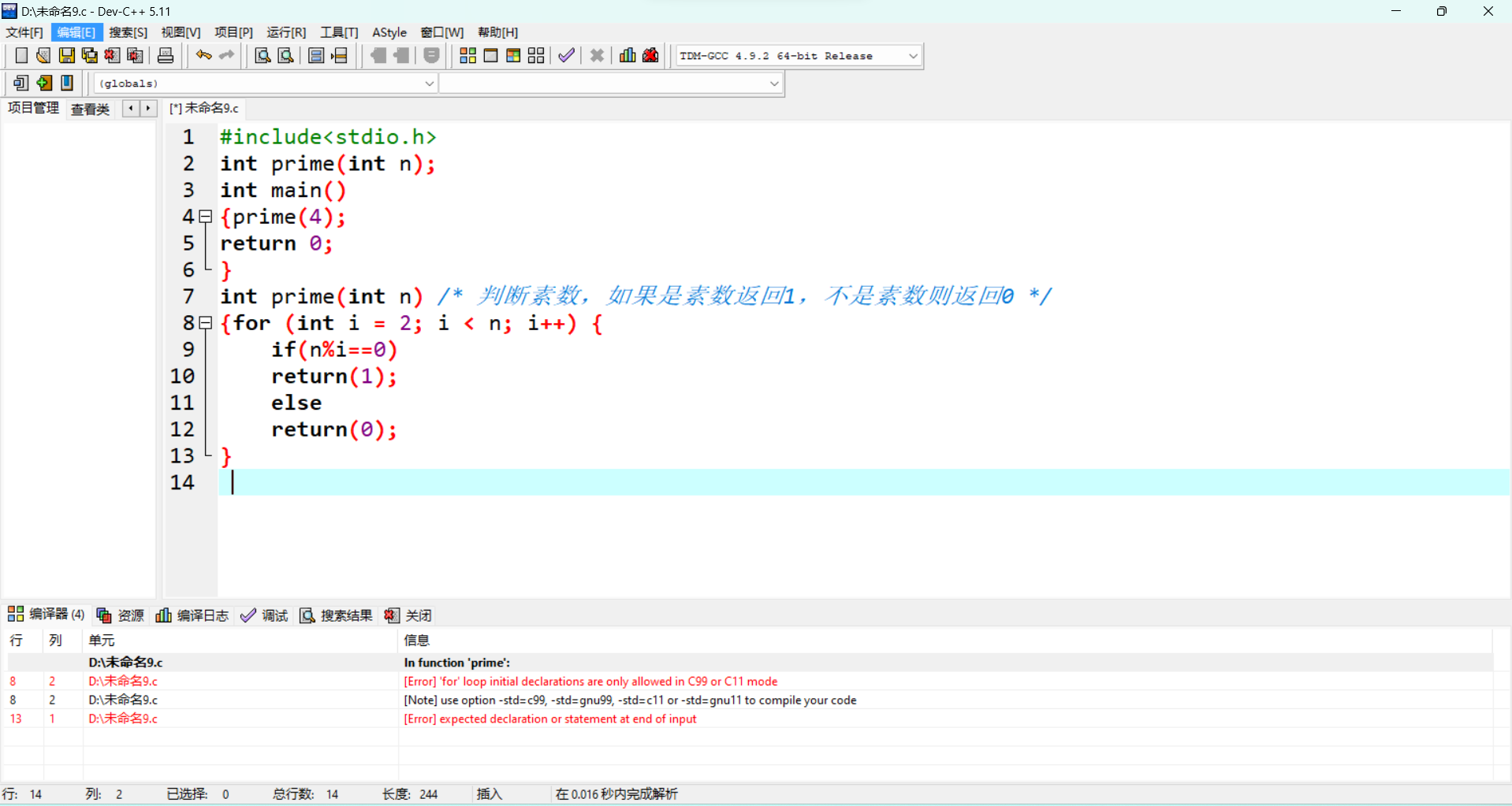Viewport: 1512px width, 806px height.
Task: Click the 关闭 button in bottom panel
Action: pos(408,615)
